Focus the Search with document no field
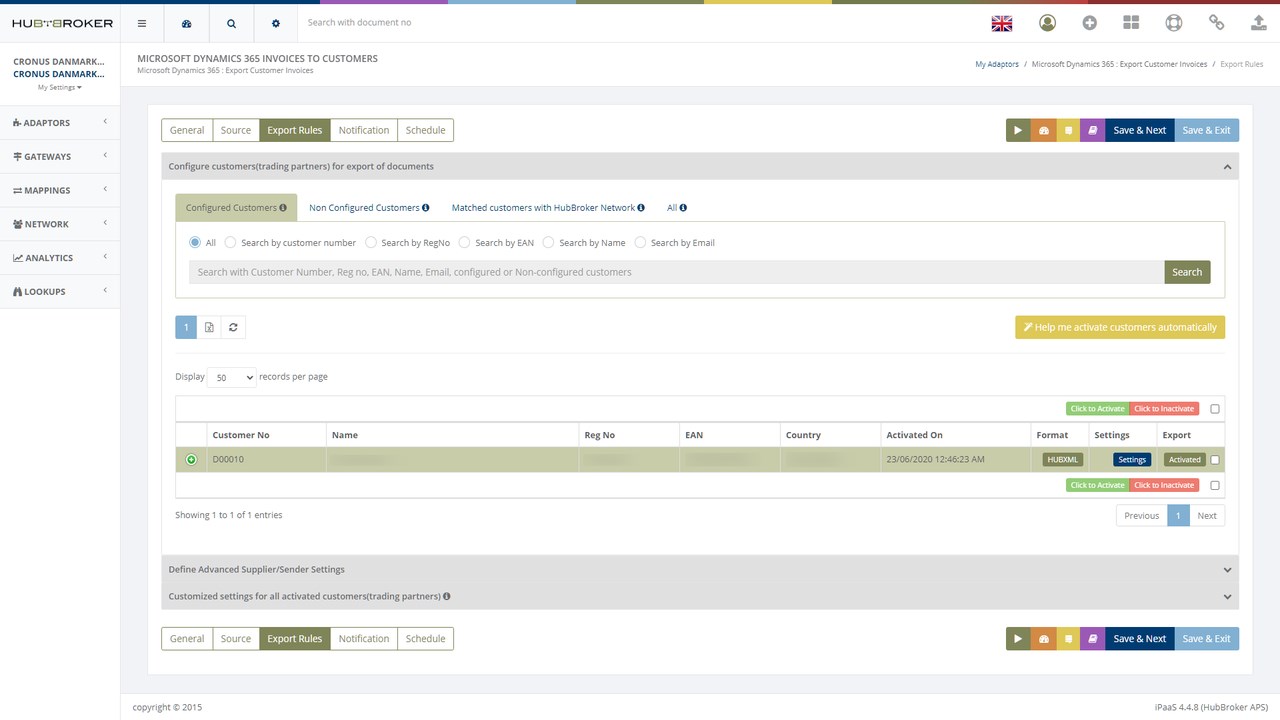The image size is (1280, 720). (x=640, y=23)
